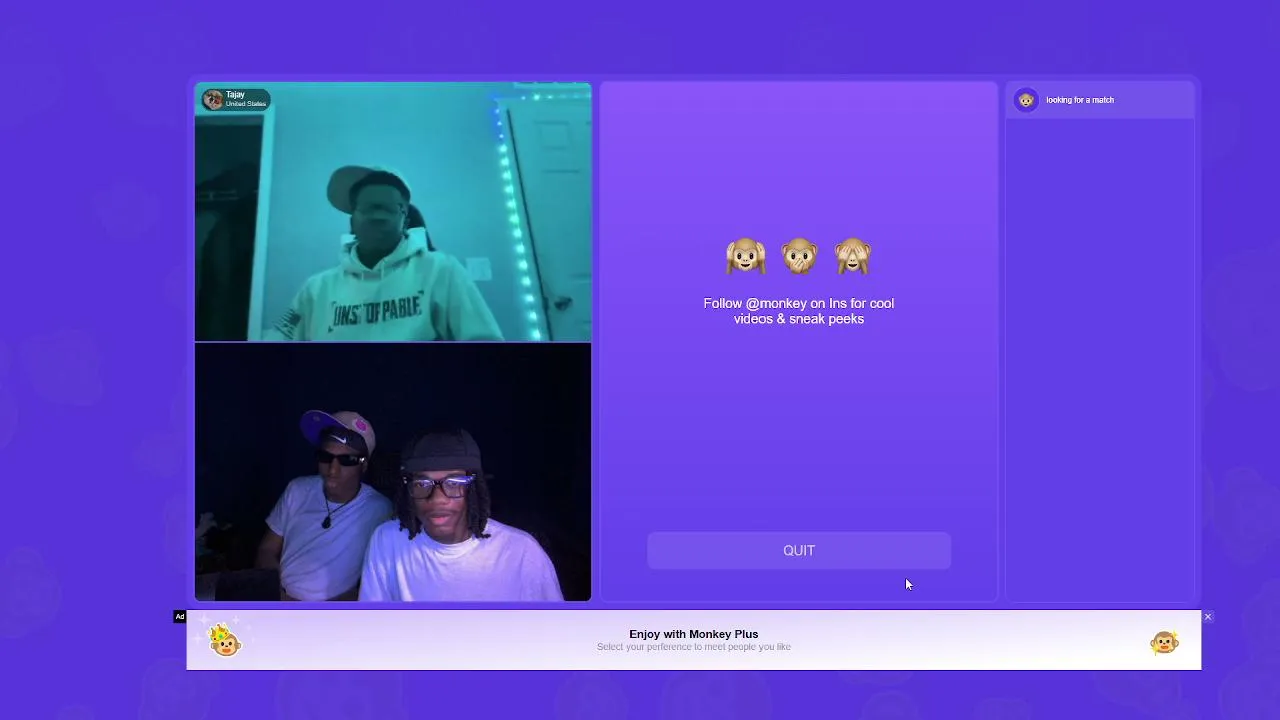Click the see-no-evil monkey emoji
Image resolution: width=1280 pixels, height=720 pixels.
click(x=853, y=257)
